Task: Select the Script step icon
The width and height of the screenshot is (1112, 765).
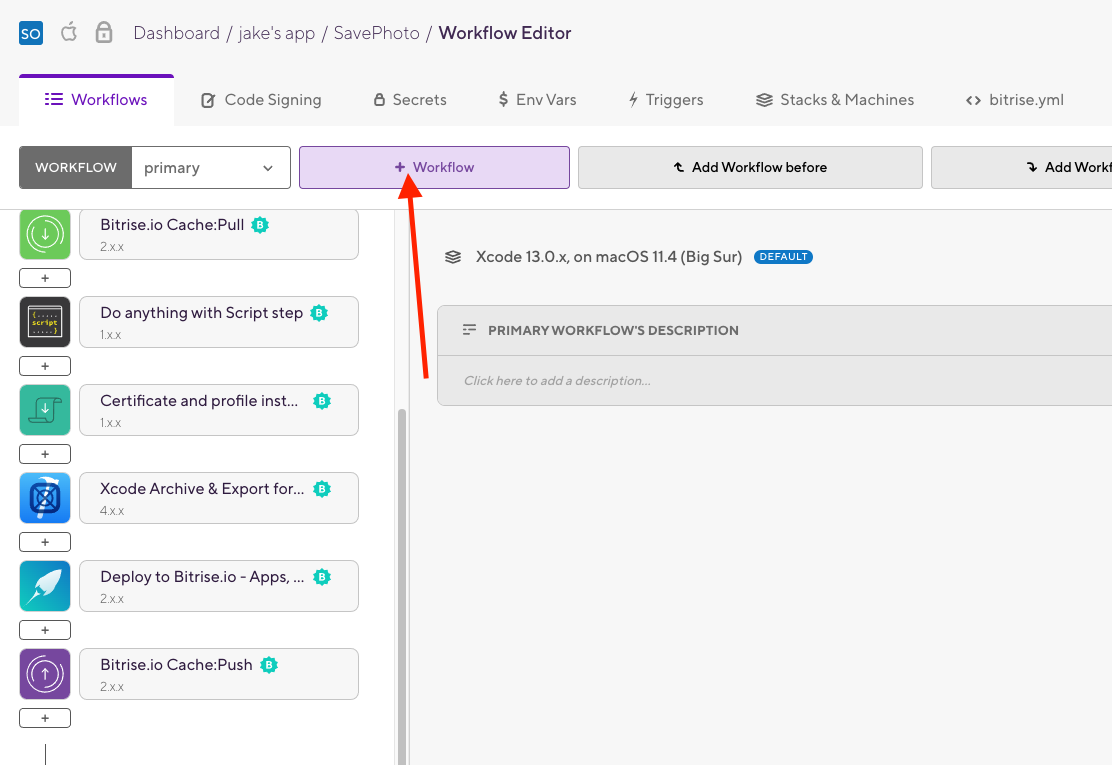Action: (45, 322)
